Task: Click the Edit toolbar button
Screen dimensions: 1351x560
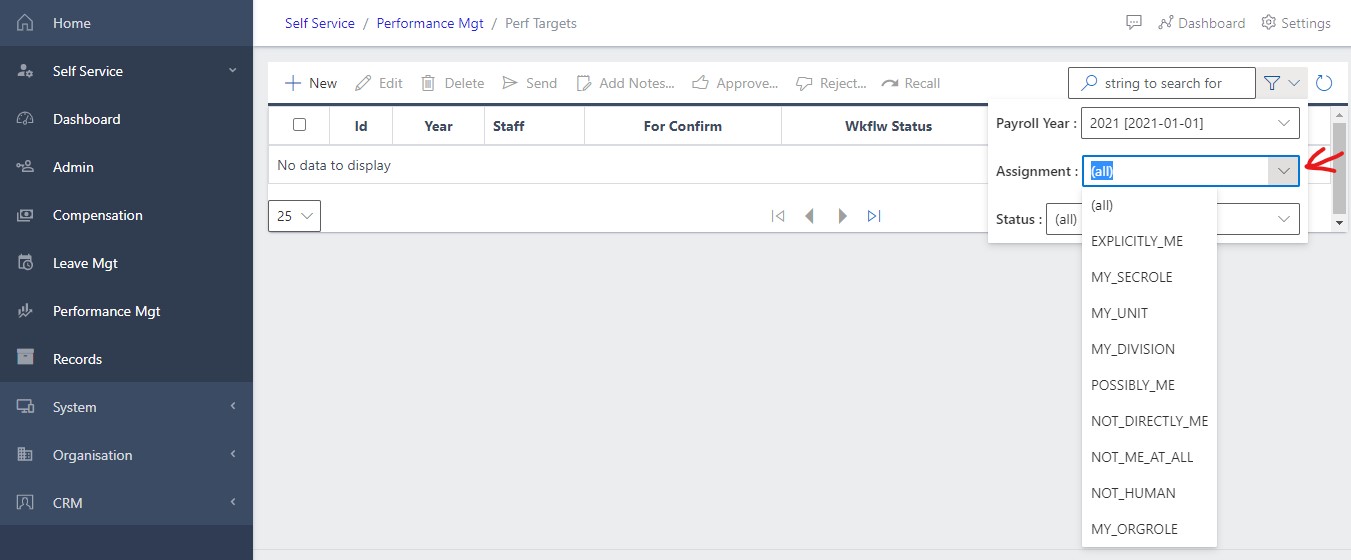Action: (379, 83)
